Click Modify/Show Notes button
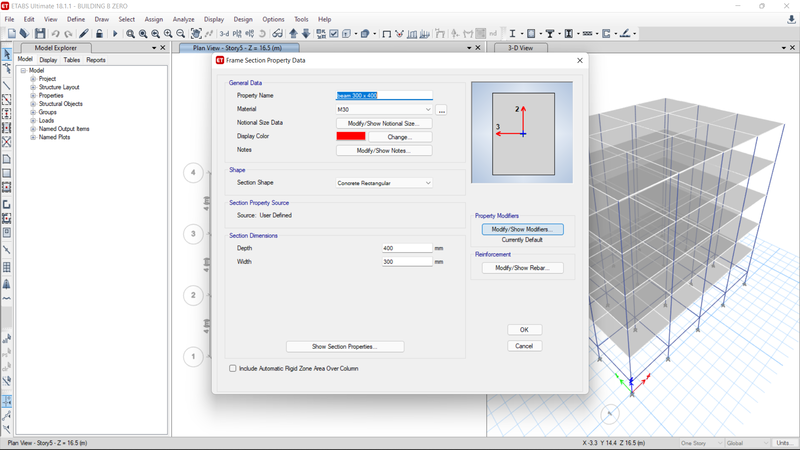 coord(384,151)
